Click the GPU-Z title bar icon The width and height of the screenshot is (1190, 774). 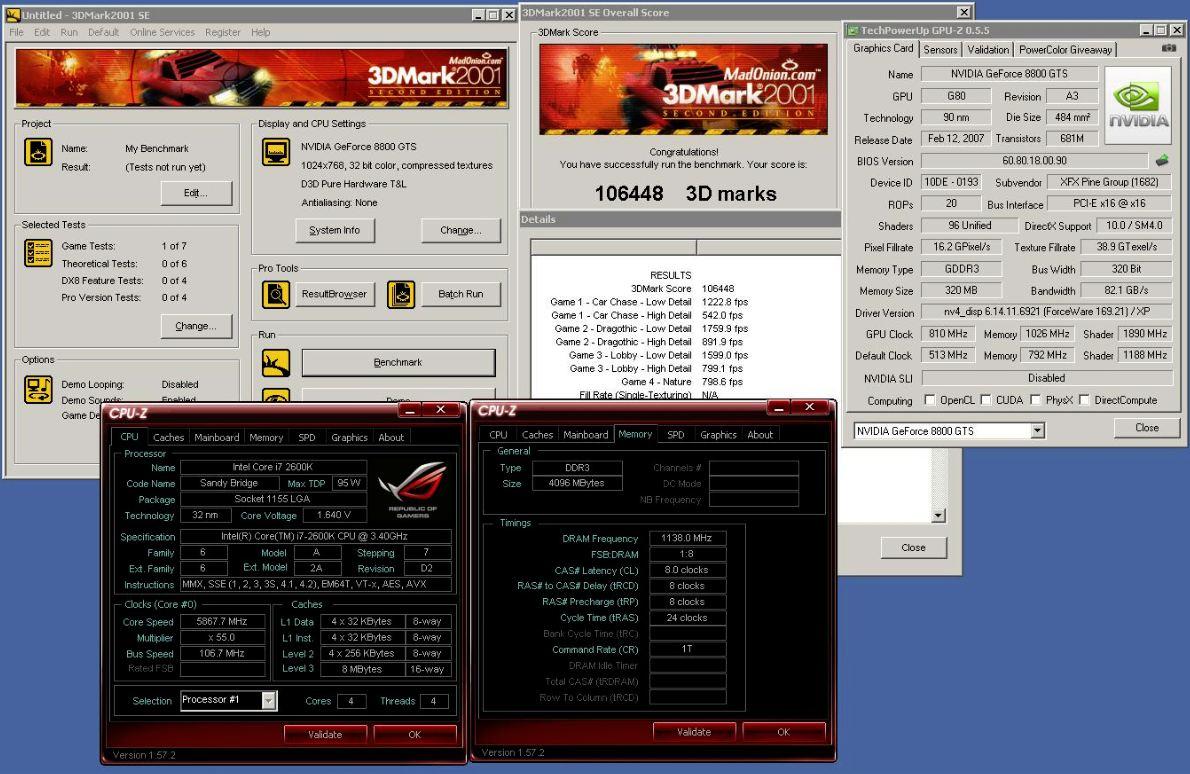click(852, 30)
